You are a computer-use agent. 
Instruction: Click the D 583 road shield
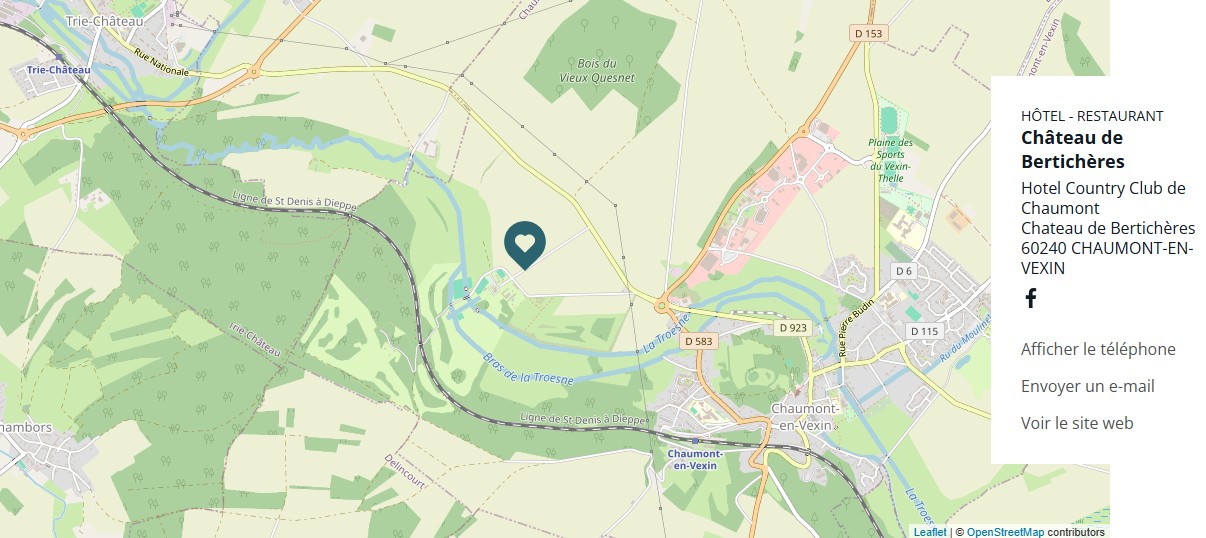click(700, 341)
